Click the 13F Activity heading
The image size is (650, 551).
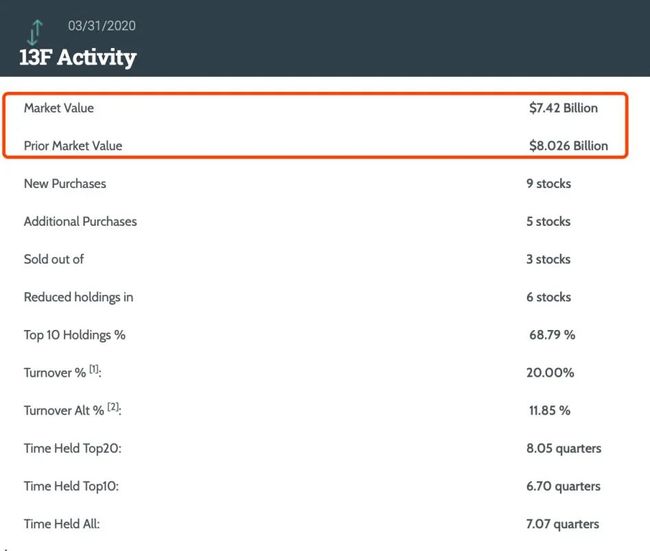tap(78, 57)
